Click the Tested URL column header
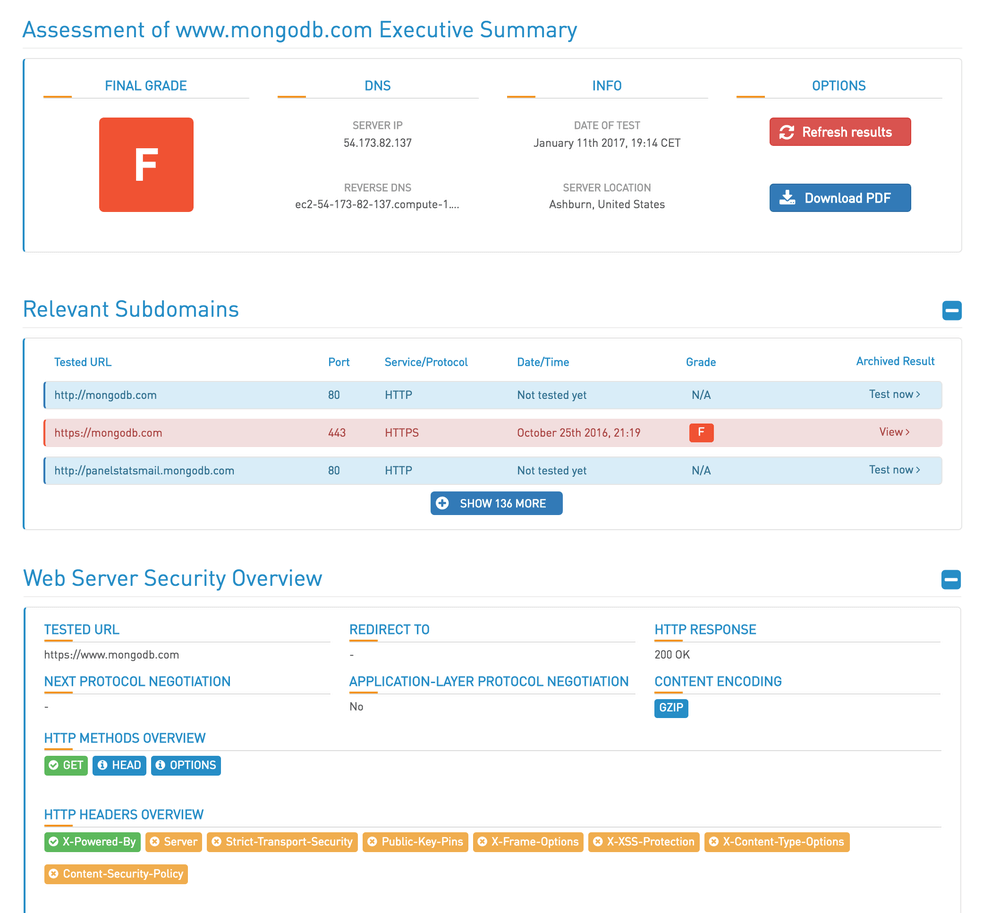 pyautogui.click(x=83, y=362)
